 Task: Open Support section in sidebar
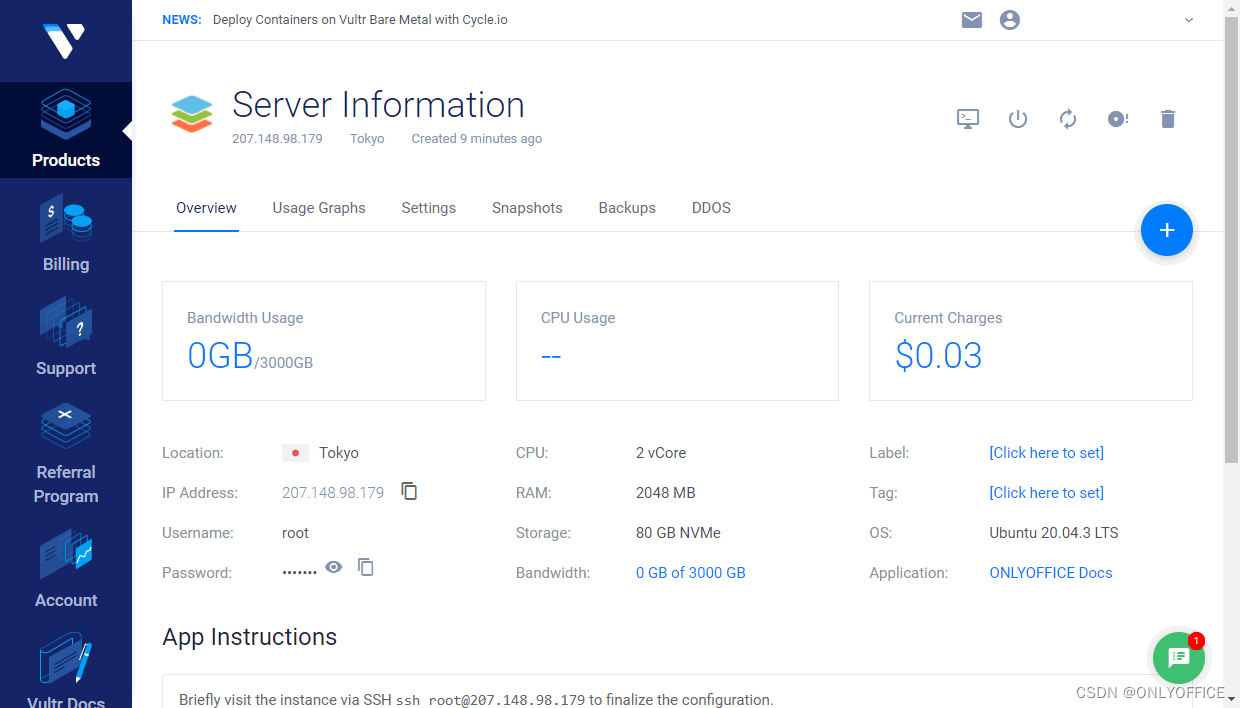point(66,338)
